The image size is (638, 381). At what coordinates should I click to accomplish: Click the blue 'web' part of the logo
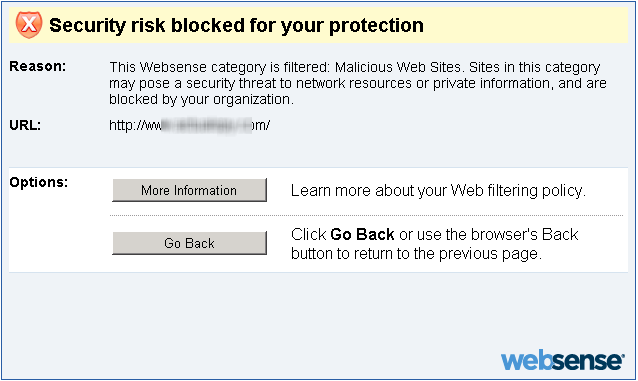point(527,360)
